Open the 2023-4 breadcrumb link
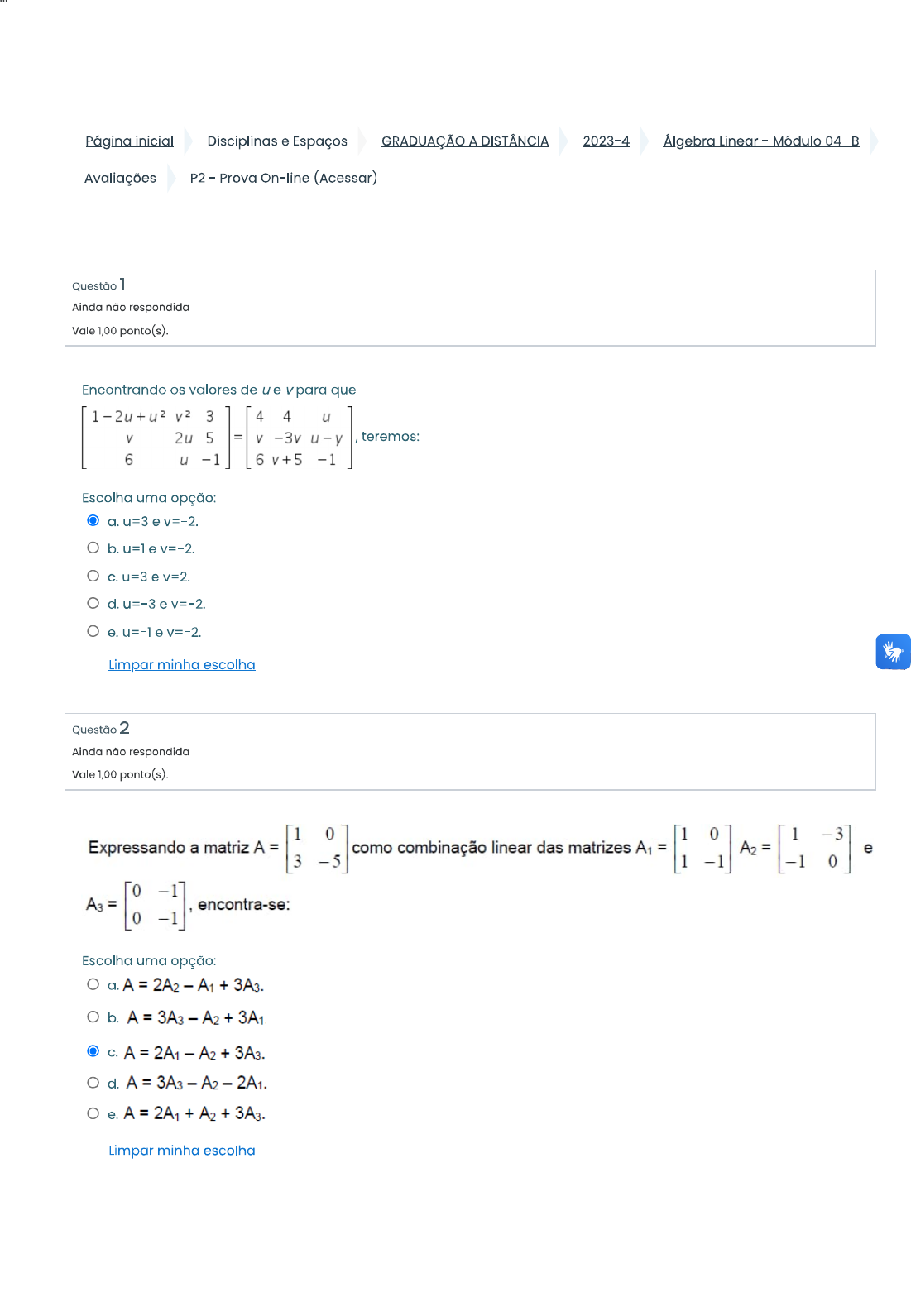 [606, 141]
